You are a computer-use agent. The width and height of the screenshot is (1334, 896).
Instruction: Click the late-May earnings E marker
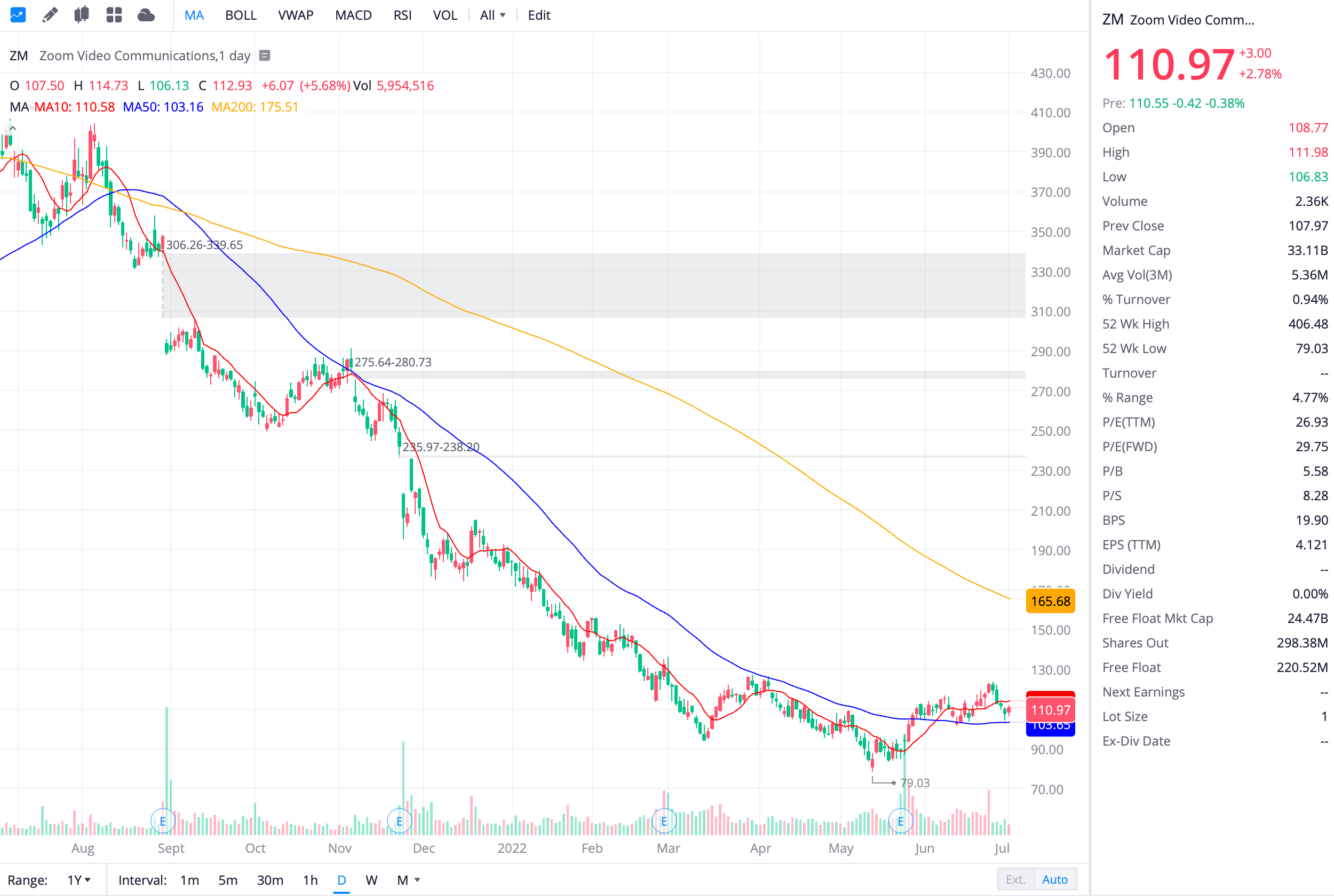(x=901, y=821)
